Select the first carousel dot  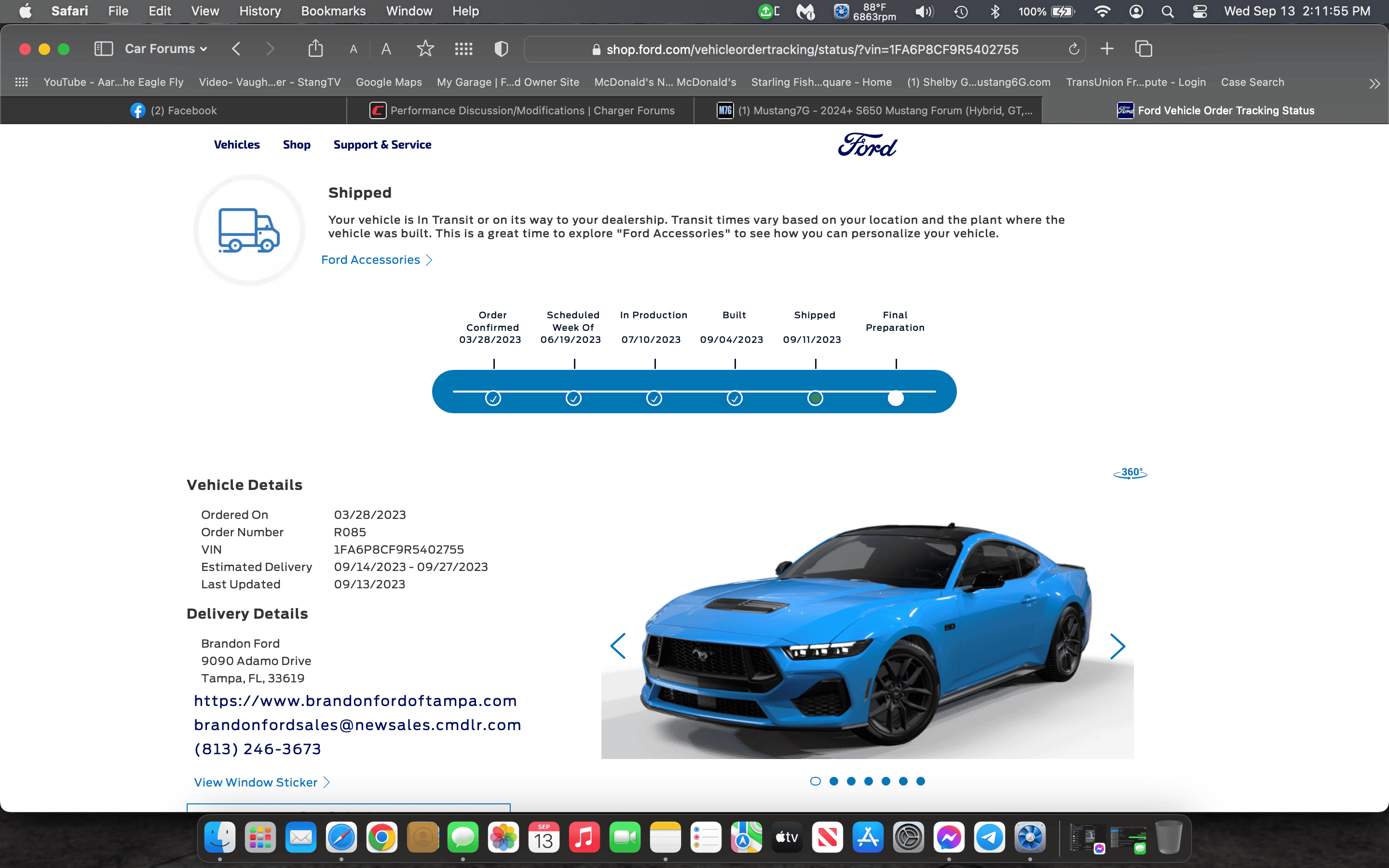[815, 781]
